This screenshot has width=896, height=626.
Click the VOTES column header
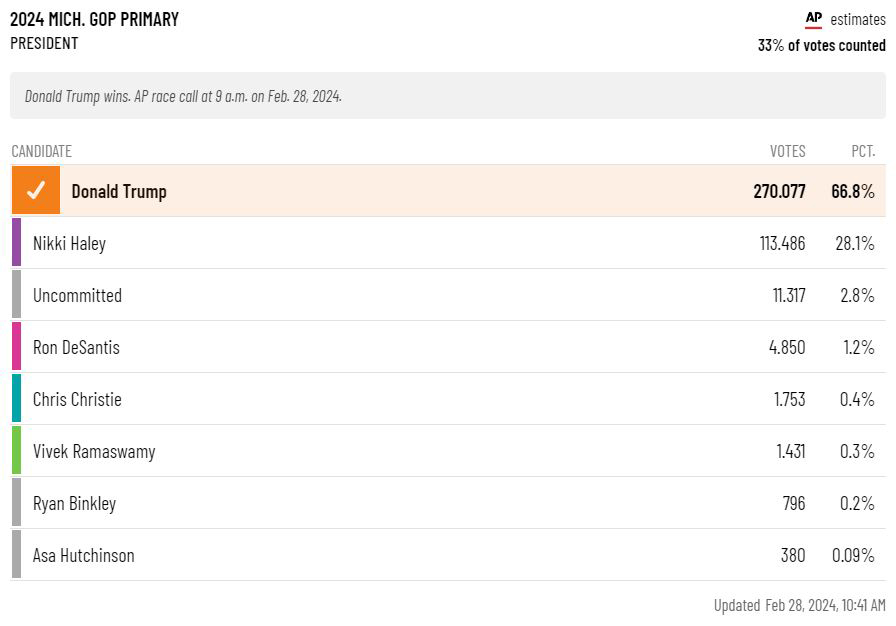click(787, 151)
